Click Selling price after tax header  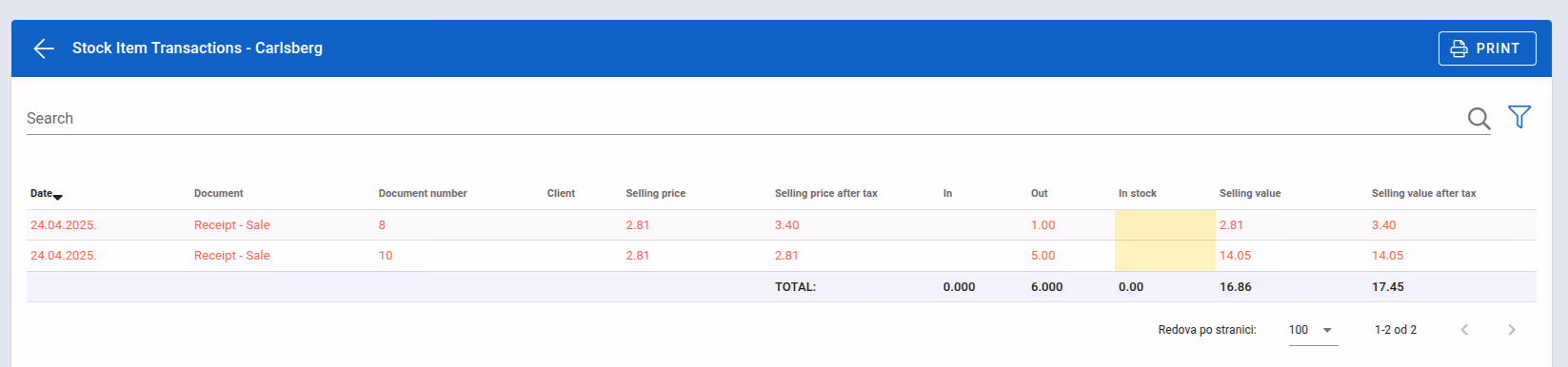point(826,193)
